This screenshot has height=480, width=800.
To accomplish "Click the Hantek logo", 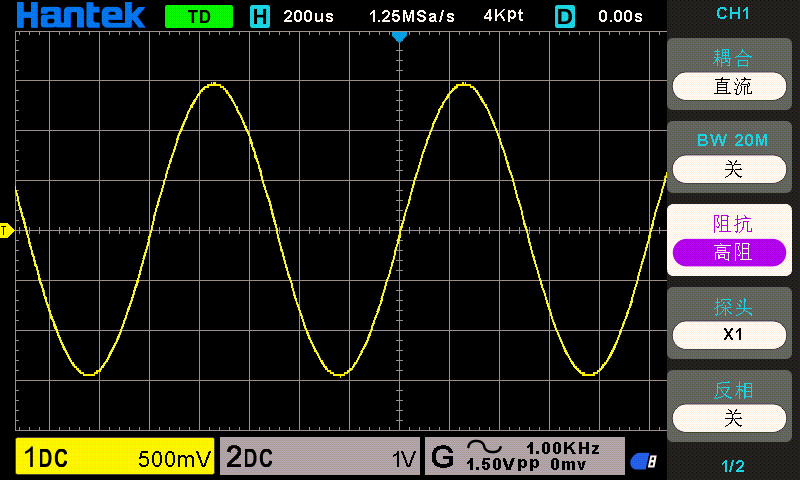I will [x=81, y=15].
